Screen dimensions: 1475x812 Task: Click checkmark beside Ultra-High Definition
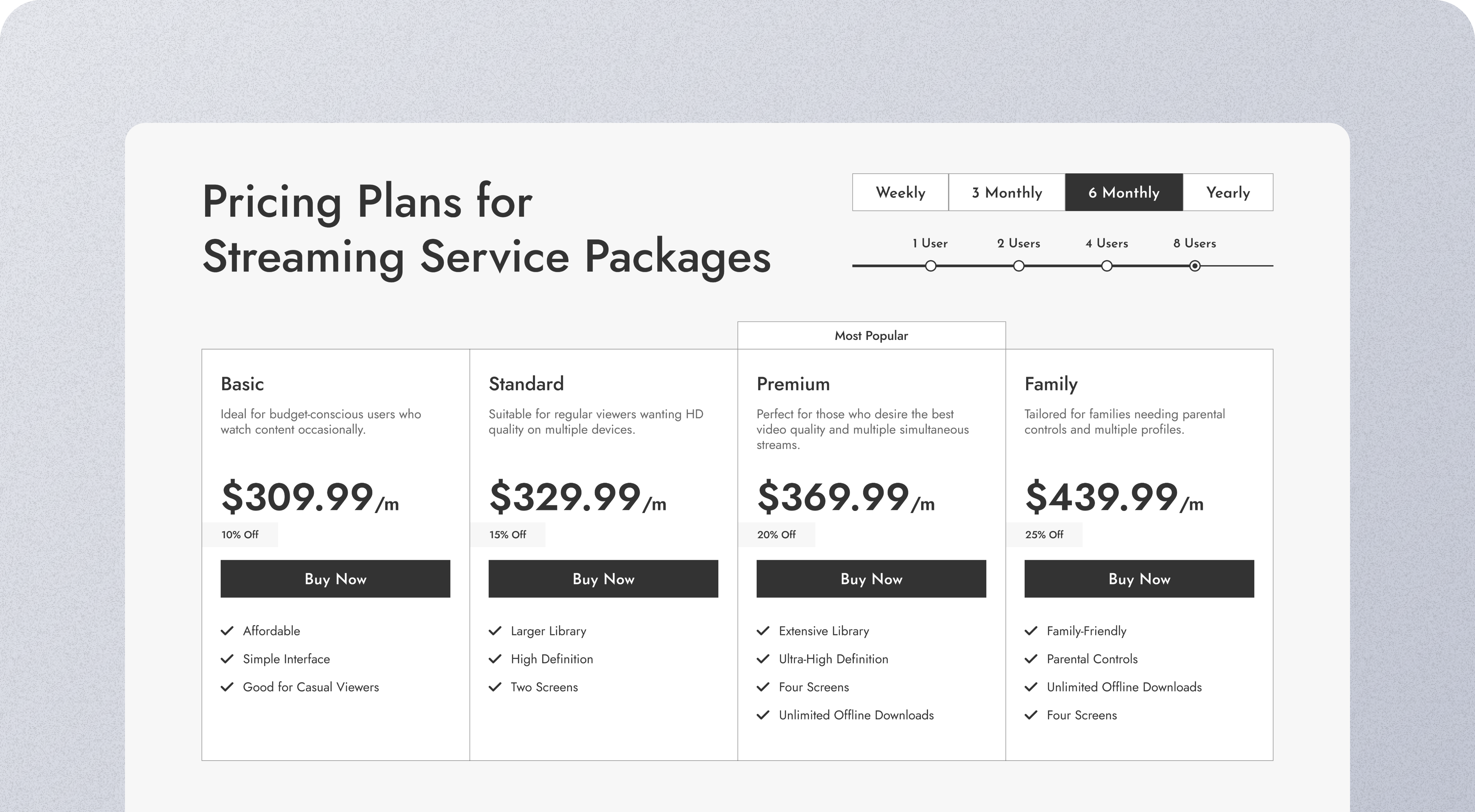[x=763, y=659]
